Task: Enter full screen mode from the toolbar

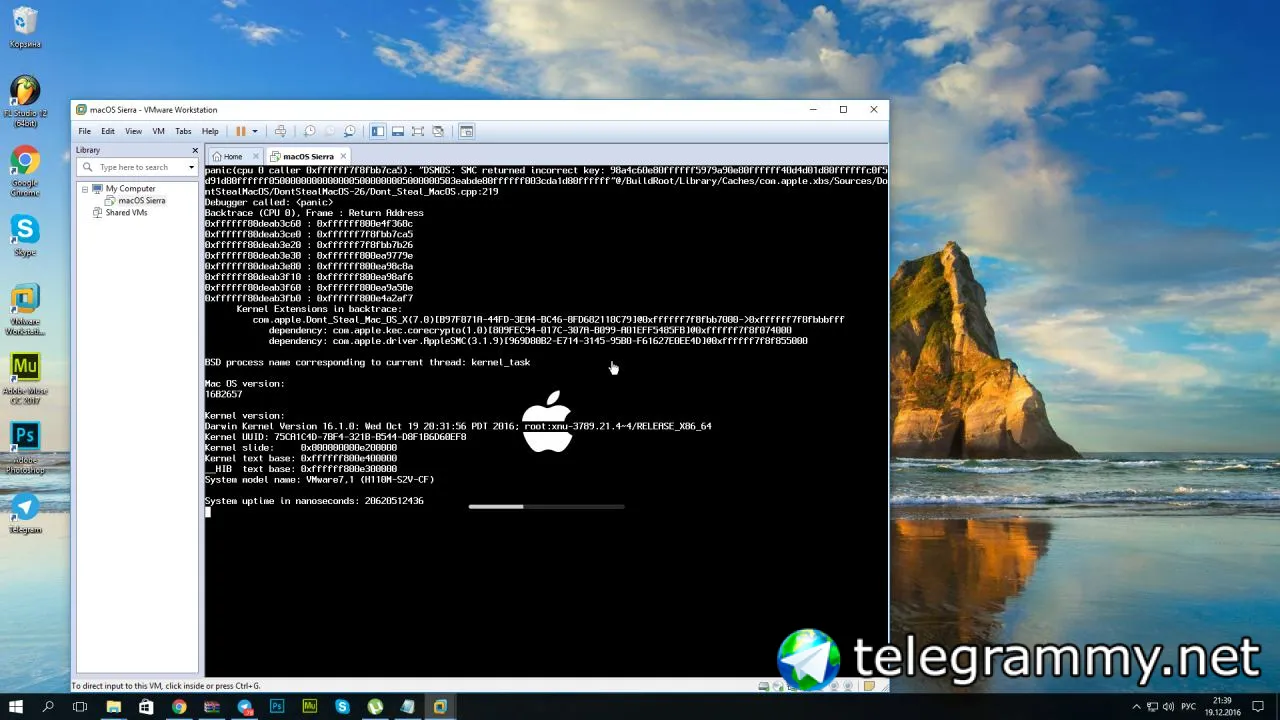Action: tap(418, 131)
